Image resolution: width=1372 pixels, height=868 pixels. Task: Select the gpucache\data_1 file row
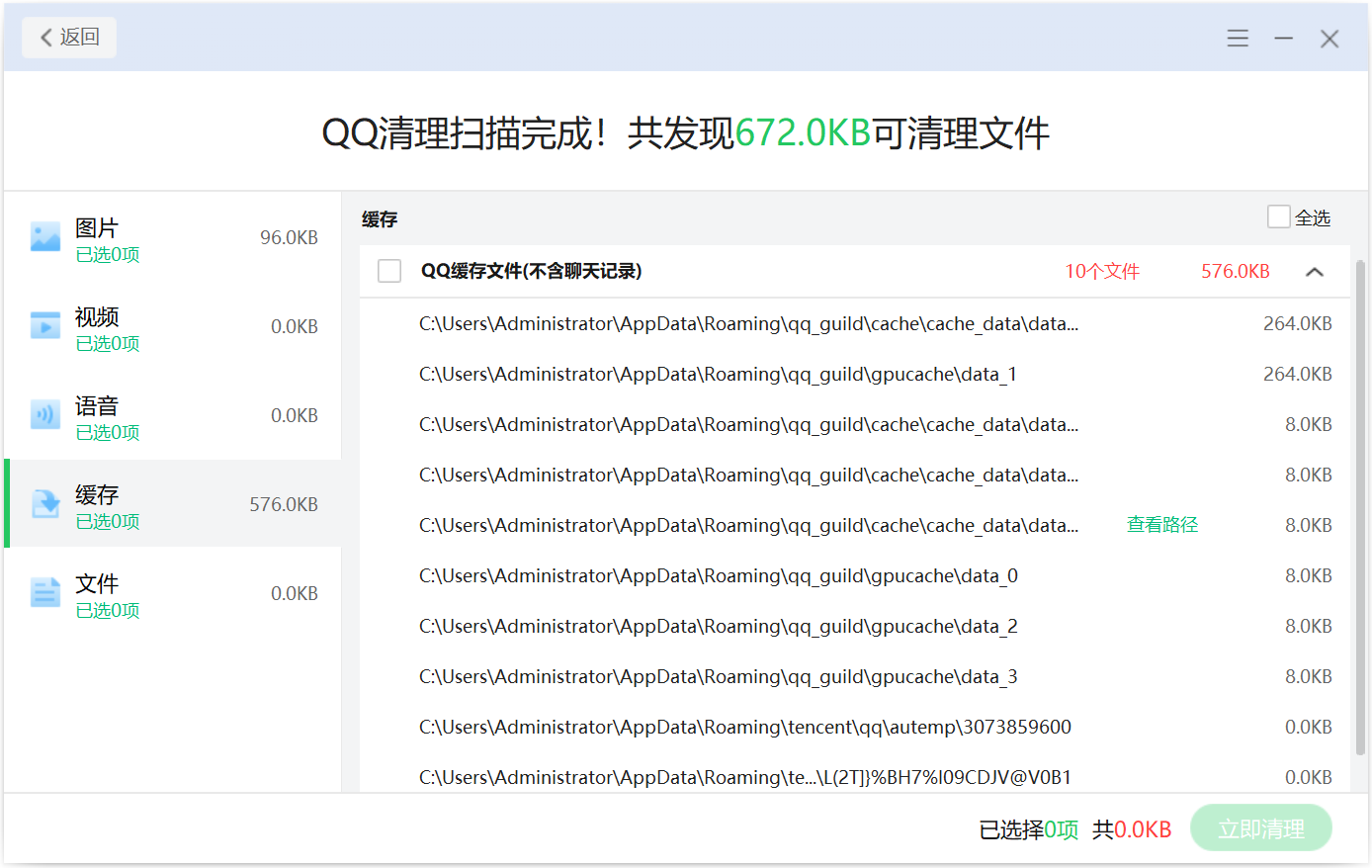[x=855, y=374]
